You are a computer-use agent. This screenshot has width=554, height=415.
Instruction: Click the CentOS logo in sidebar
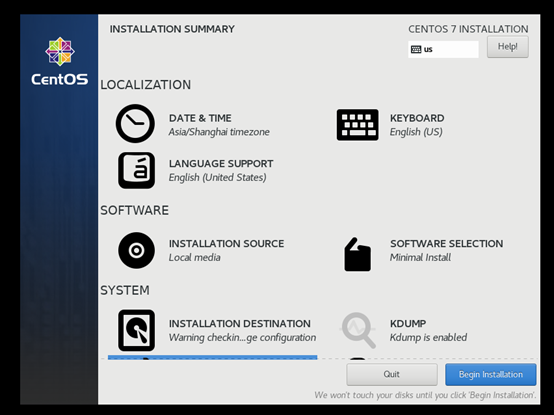60,61
